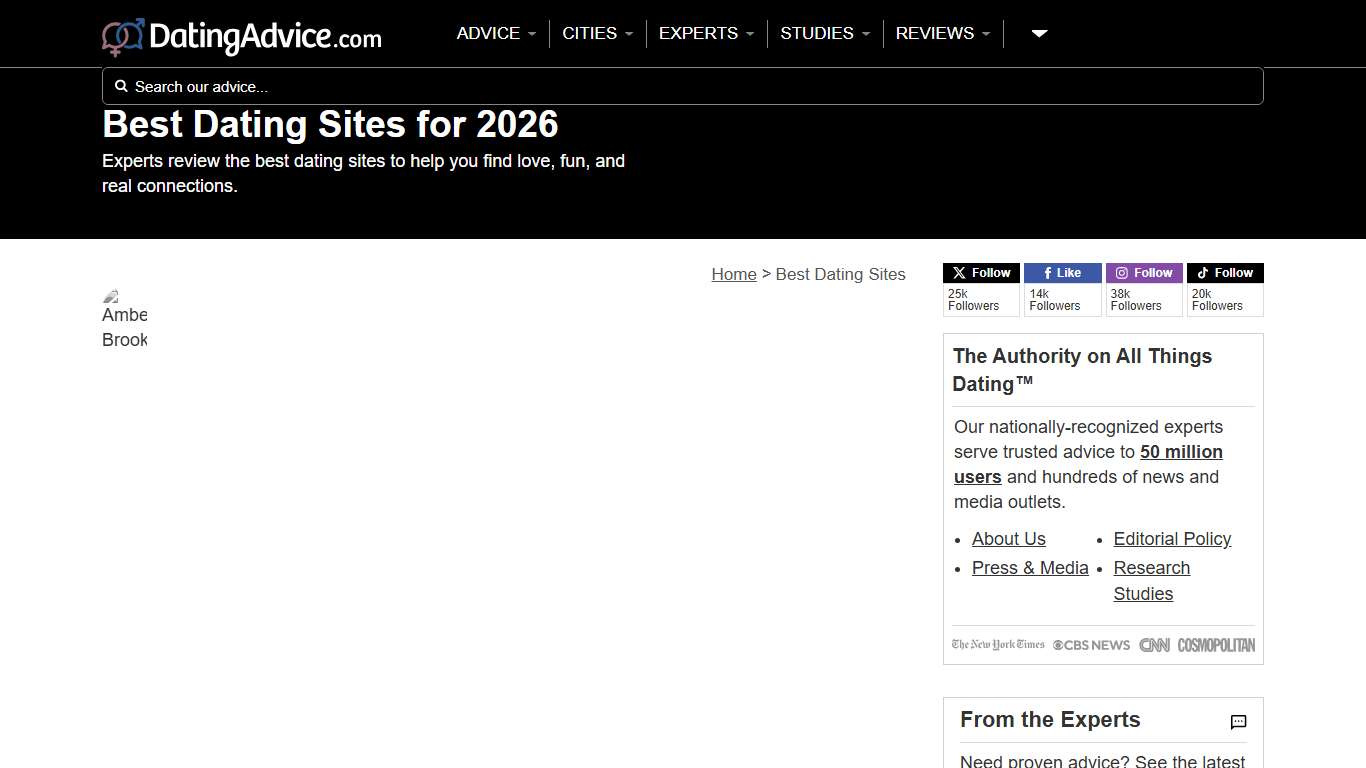1366x768 pixels.
Task: Open the About Us link
Action: tap(1008, 539)
